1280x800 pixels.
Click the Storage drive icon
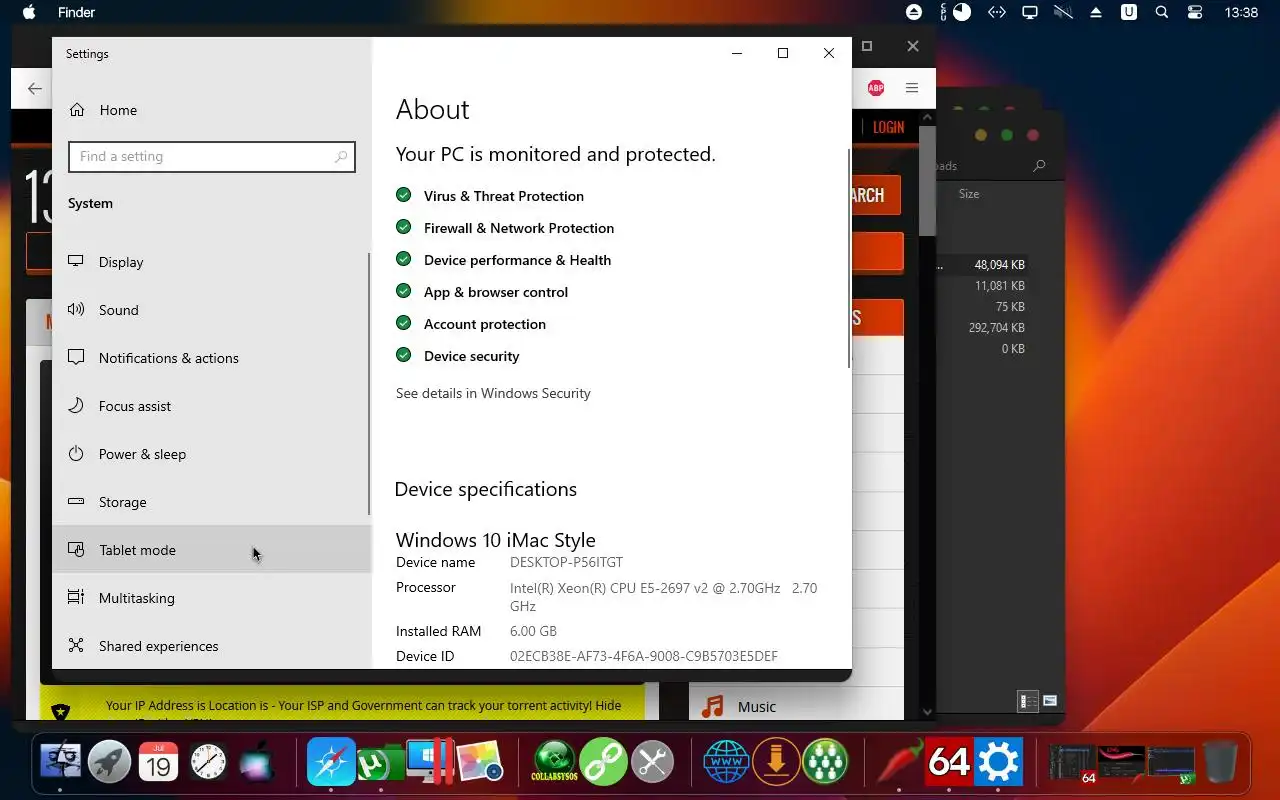[x=76, y=501]
